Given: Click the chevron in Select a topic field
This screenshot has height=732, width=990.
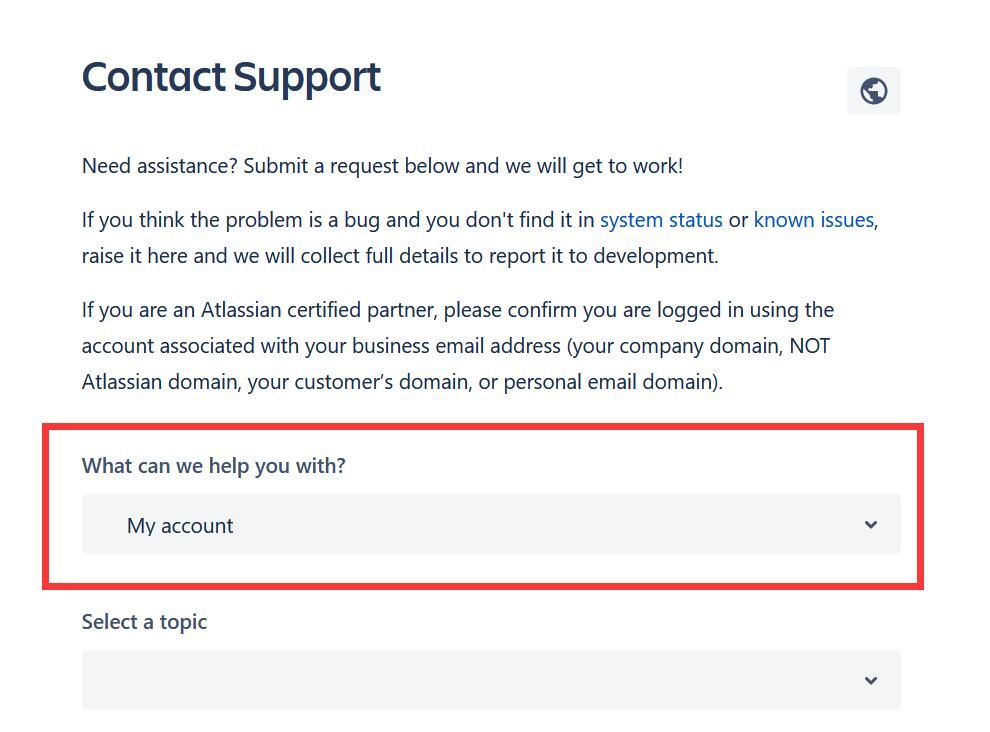Looking at the screenshot, I should pos(871,680).
